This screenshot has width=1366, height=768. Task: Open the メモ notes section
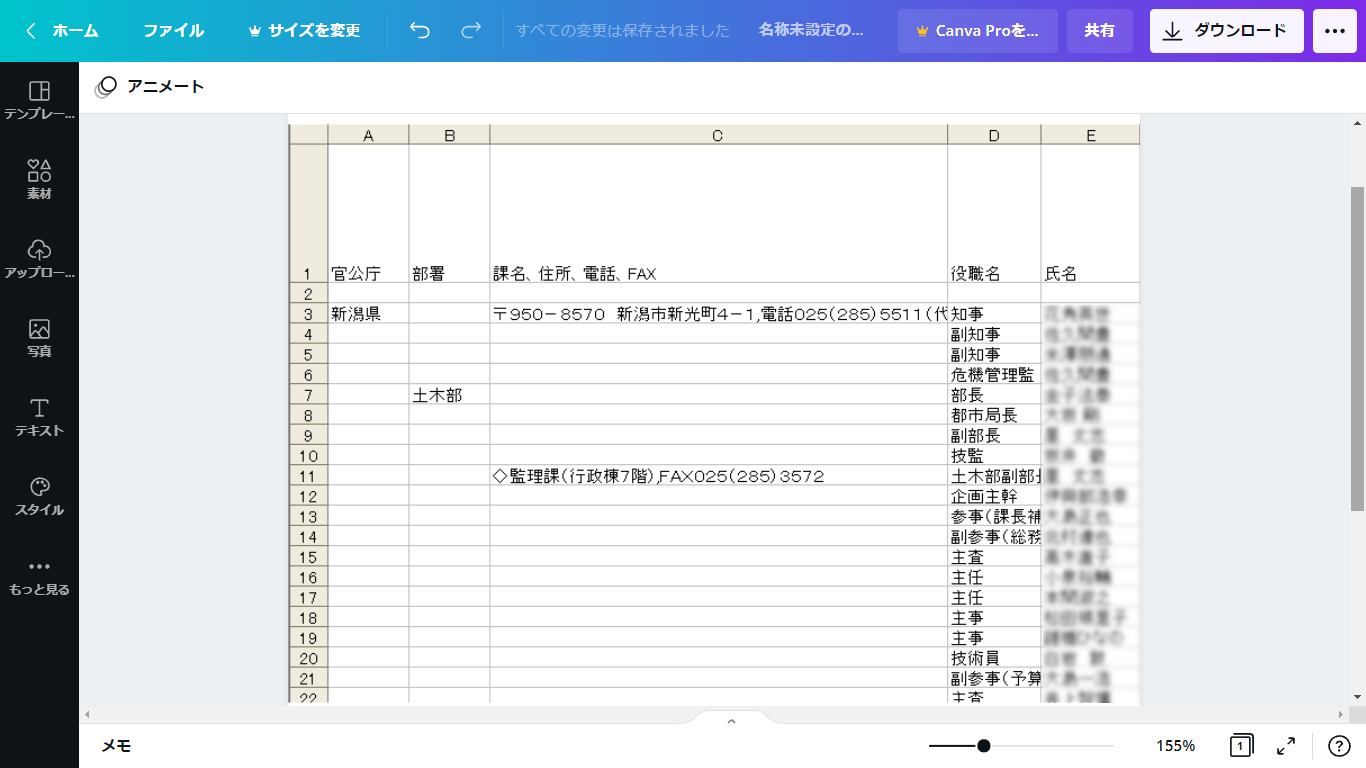click(116, 746)
